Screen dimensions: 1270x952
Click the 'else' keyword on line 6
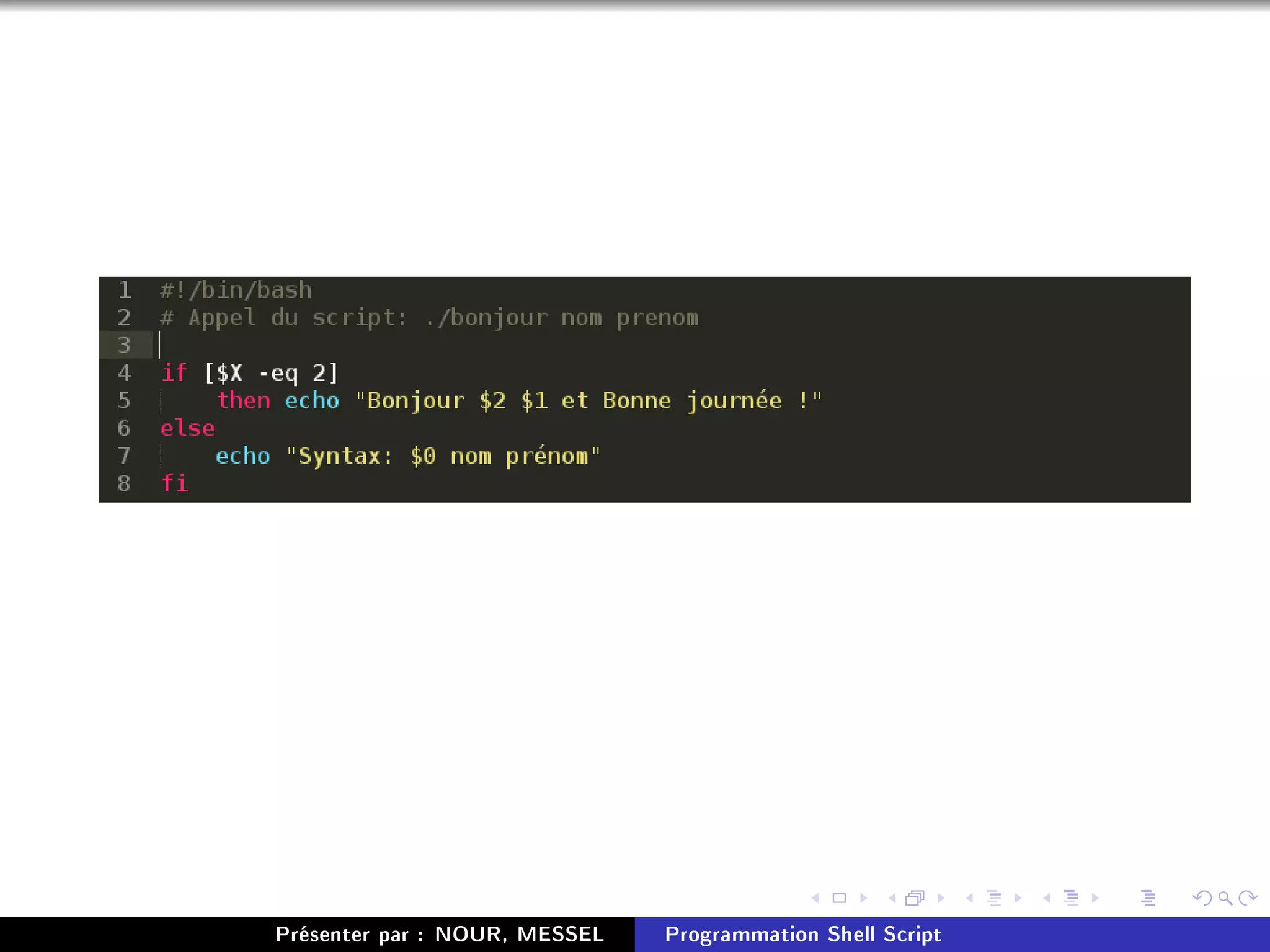point(187,428)
